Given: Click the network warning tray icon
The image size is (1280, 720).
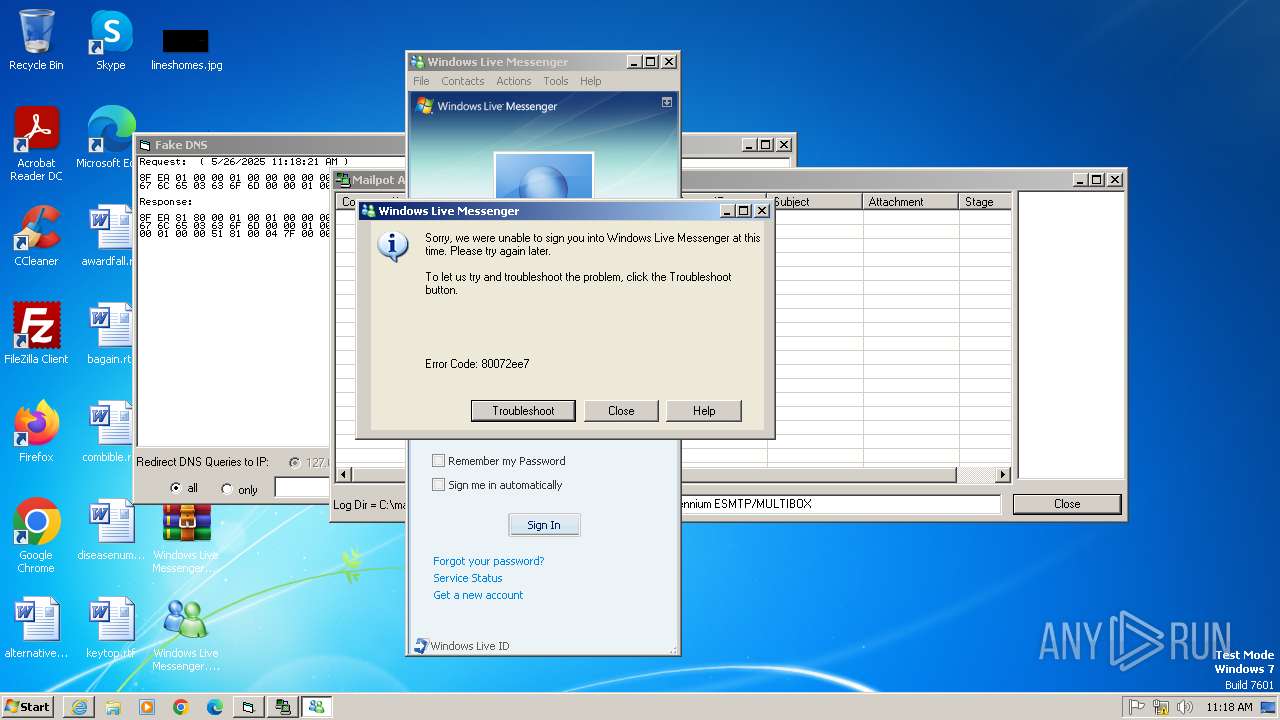Looking at the screenshot, I should pyautogui.click(x=1161, y=707).
